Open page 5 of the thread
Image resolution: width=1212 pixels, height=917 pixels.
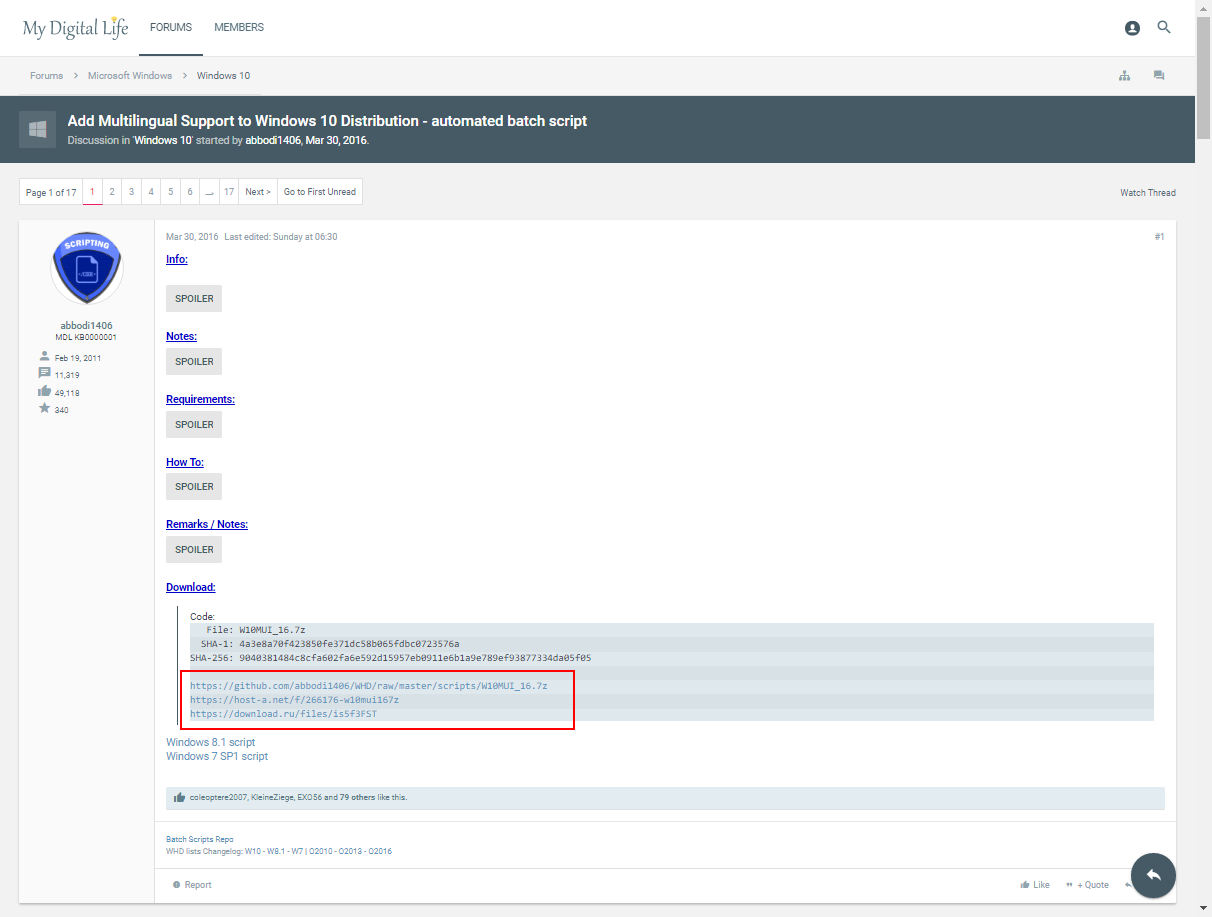point(171,192)
